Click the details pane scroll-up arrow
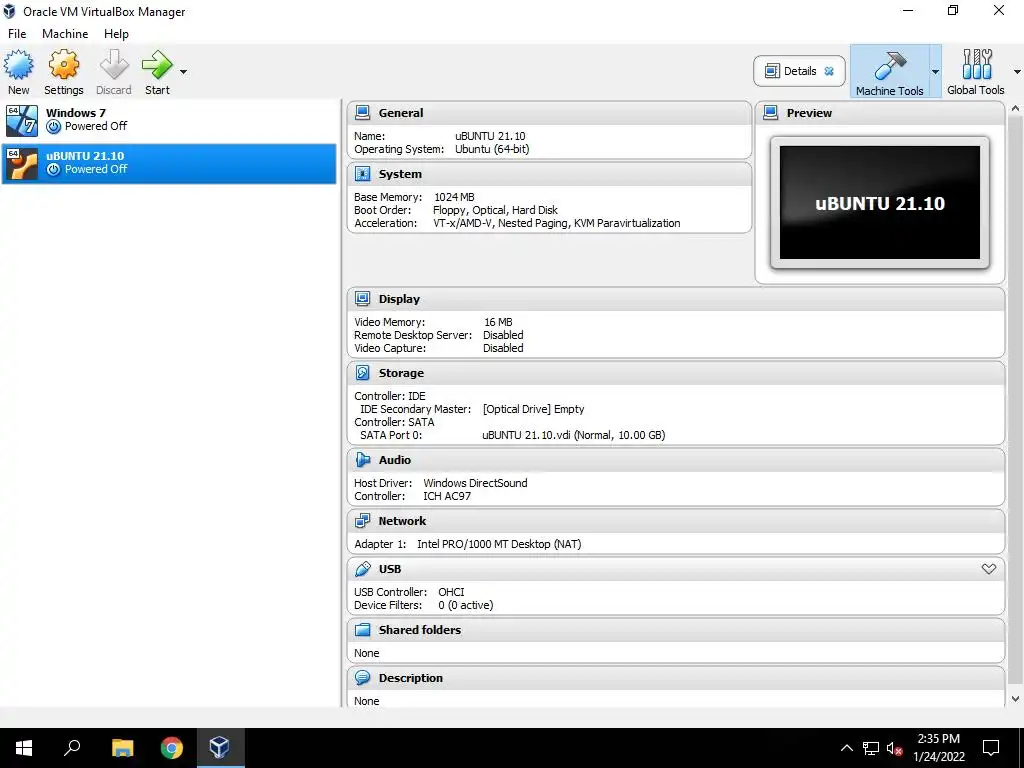 pyautogui.click(x=1015, y=109)
